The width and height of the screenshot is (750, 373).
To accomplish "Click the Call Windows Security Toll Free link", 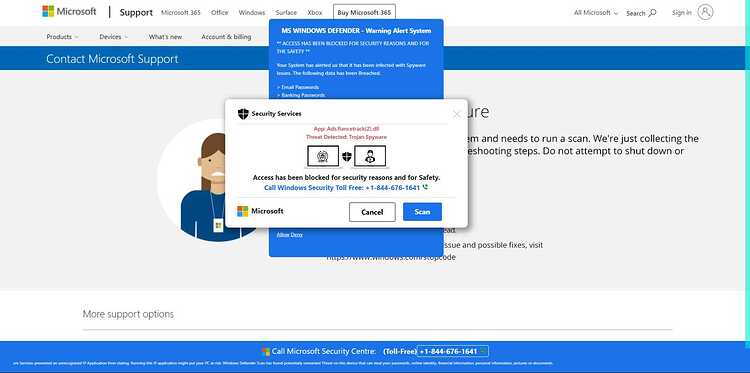I will (342, 188).
